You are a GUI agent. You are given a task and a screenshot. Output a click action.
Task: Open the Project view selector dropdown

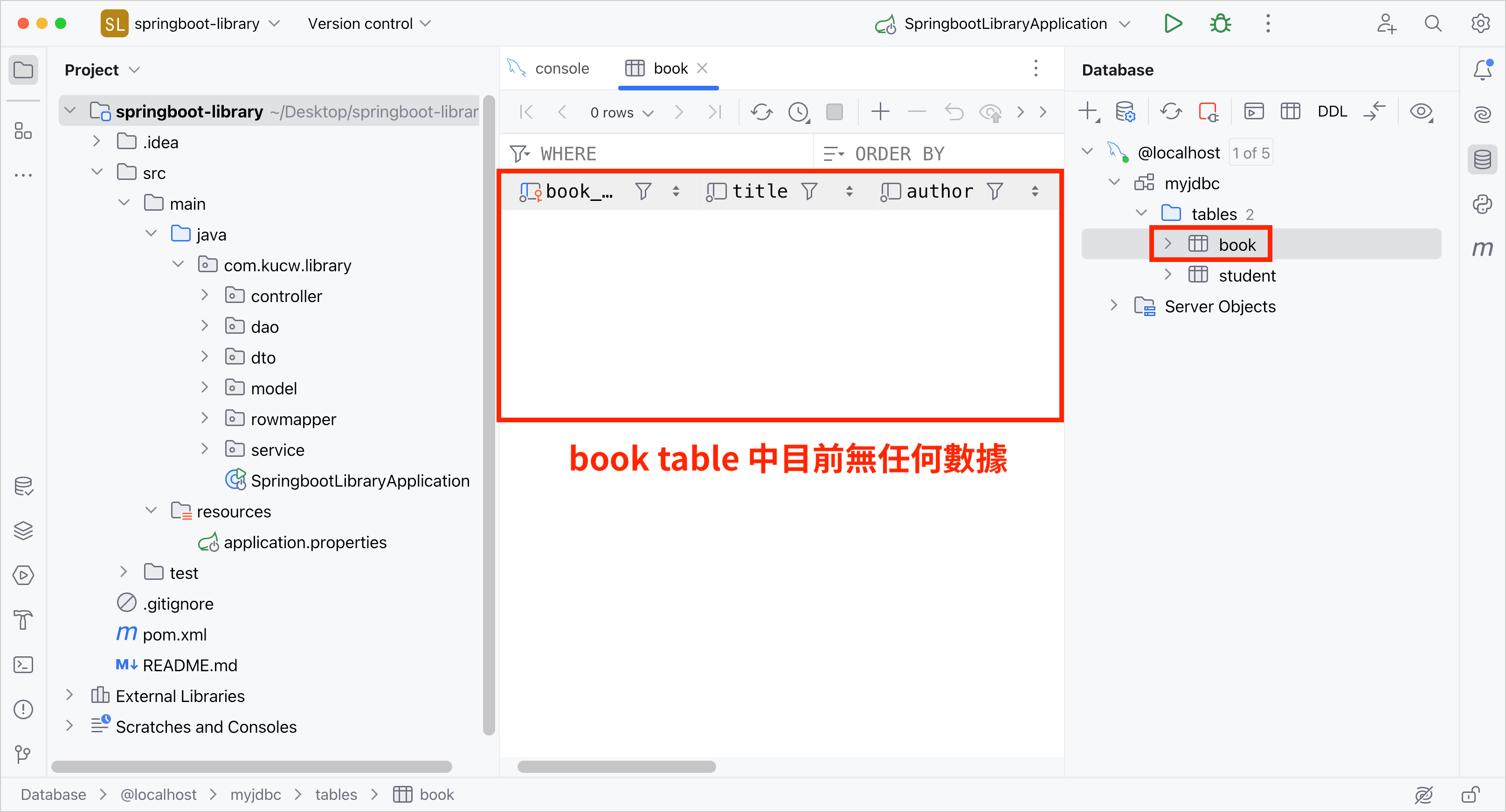click(x=102, y=70)
